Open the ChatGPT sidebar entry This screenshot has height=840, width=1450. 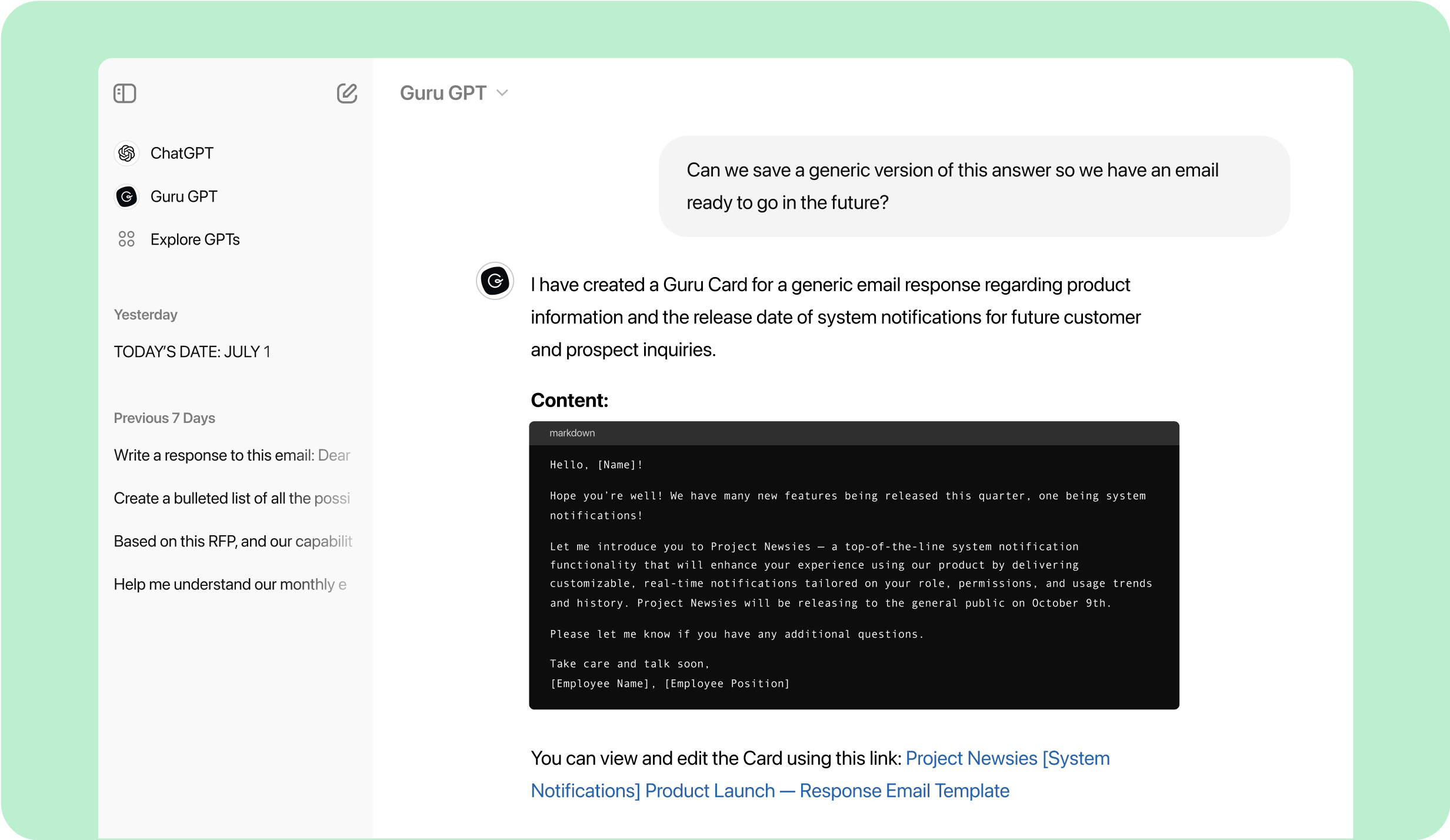tap(182, 154)
